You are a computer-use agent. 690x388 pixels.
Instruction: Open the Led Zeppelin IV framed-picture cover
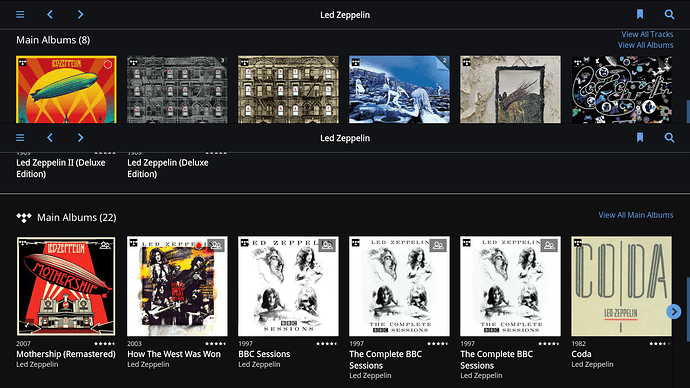point(510,89)
